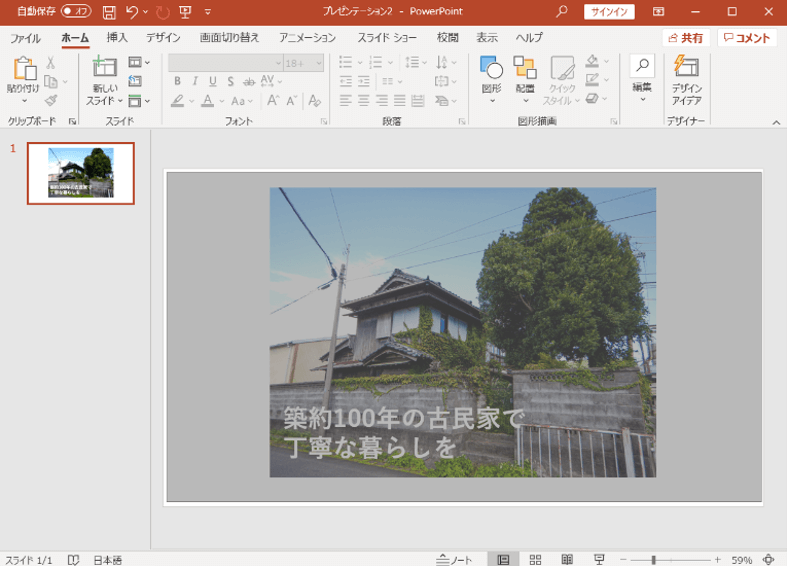Select slide 1 thumbnail in the panel
Screen dimensions: 787x566
pyautogui.click(x=81, y=173)
